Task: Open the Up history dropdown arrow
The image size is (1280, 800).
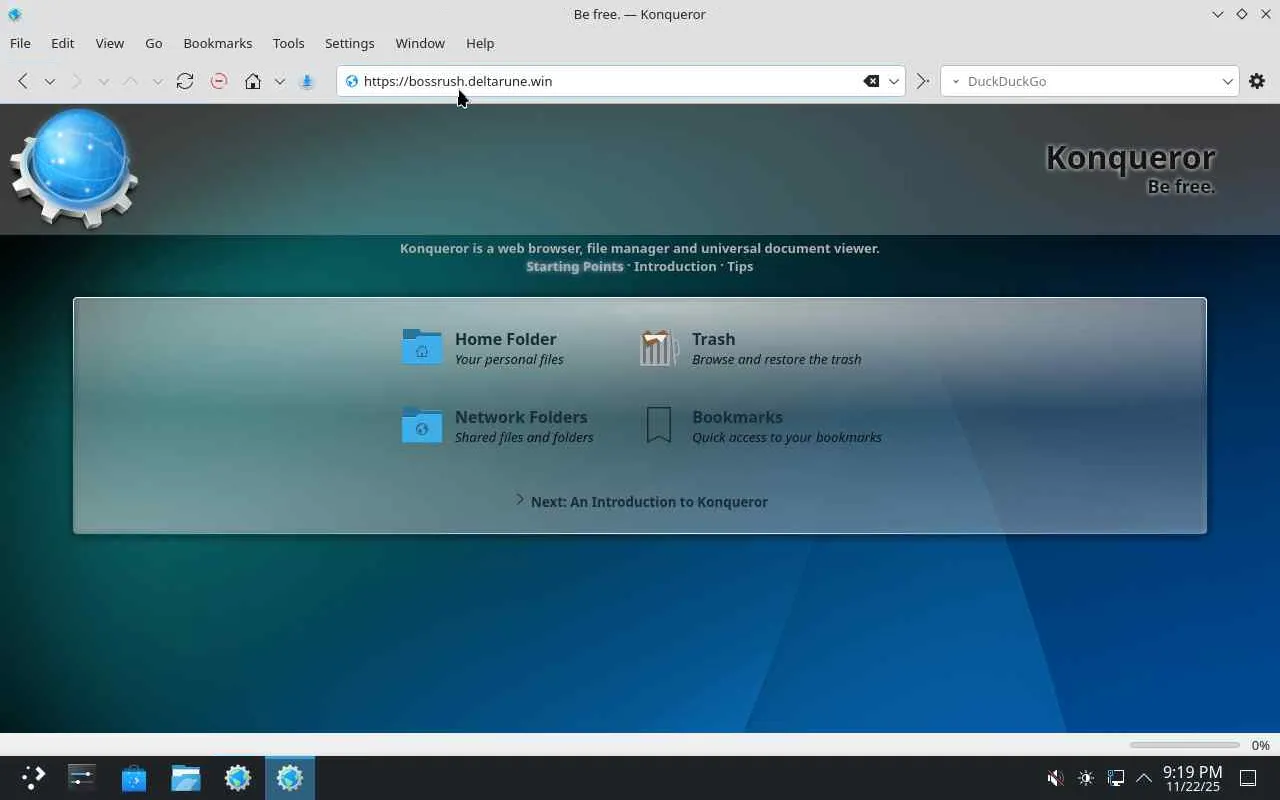Action: click(x=157, y=81)
